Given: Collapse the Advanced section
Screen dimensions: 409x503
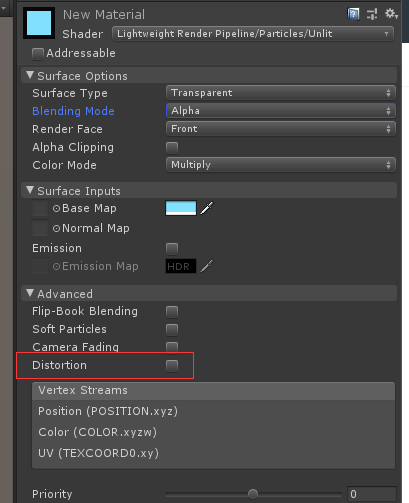Looking at the screenshot, I should [x=30, y=293].
